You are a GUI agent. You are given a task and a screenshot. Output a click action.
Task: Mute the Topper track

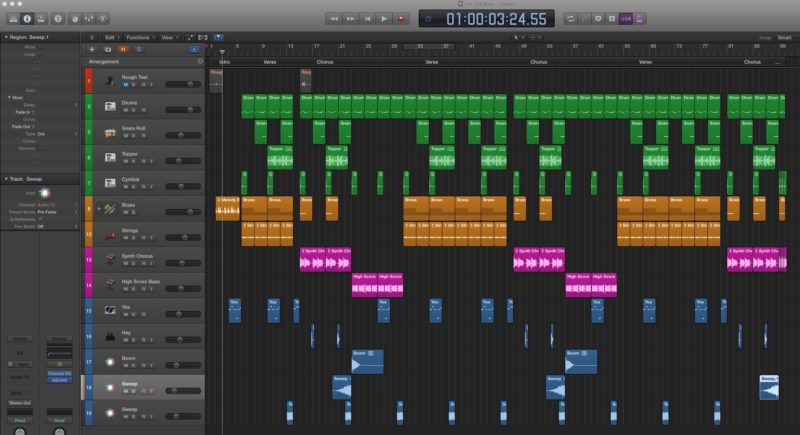point(126,161)
